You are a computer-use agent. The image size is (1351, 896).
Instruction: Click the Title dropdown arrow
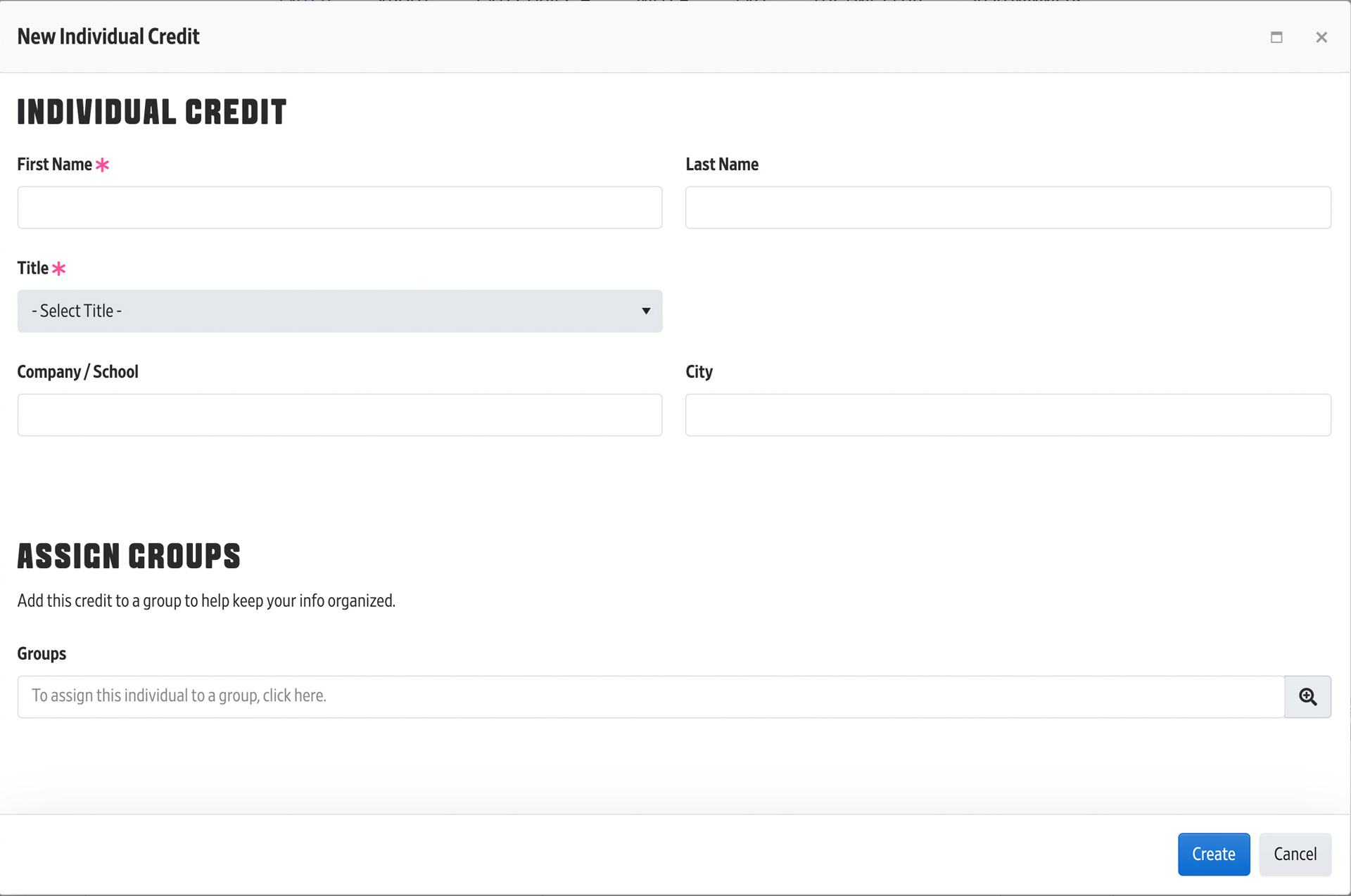[x=645, y=311]
